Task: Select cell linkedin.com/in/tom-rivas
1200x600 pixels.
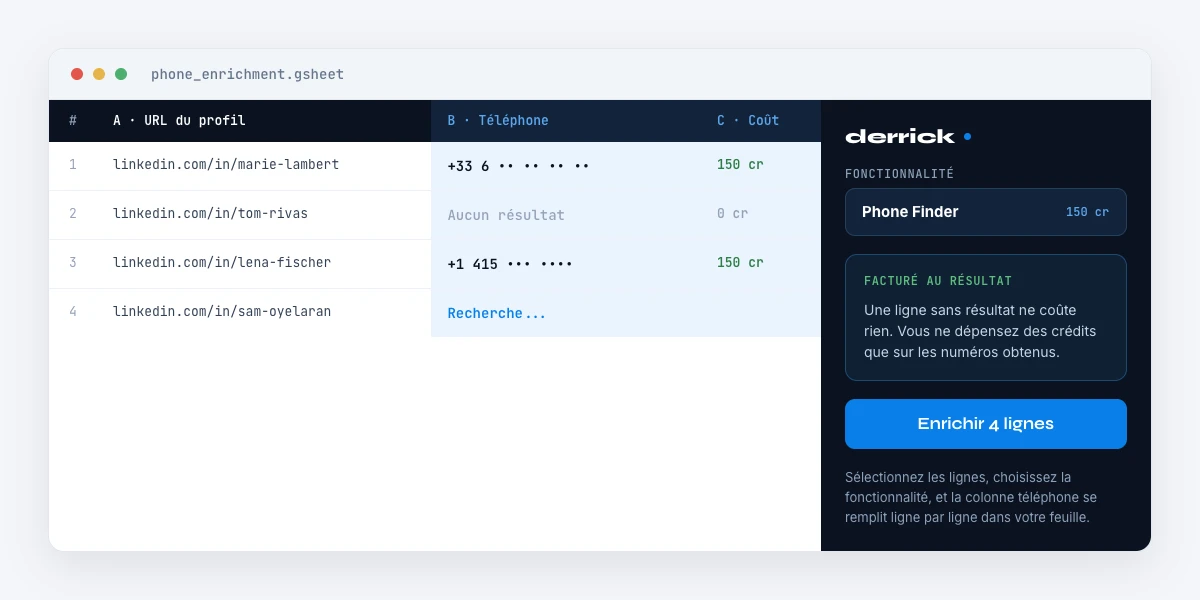Action: point(210,213)
